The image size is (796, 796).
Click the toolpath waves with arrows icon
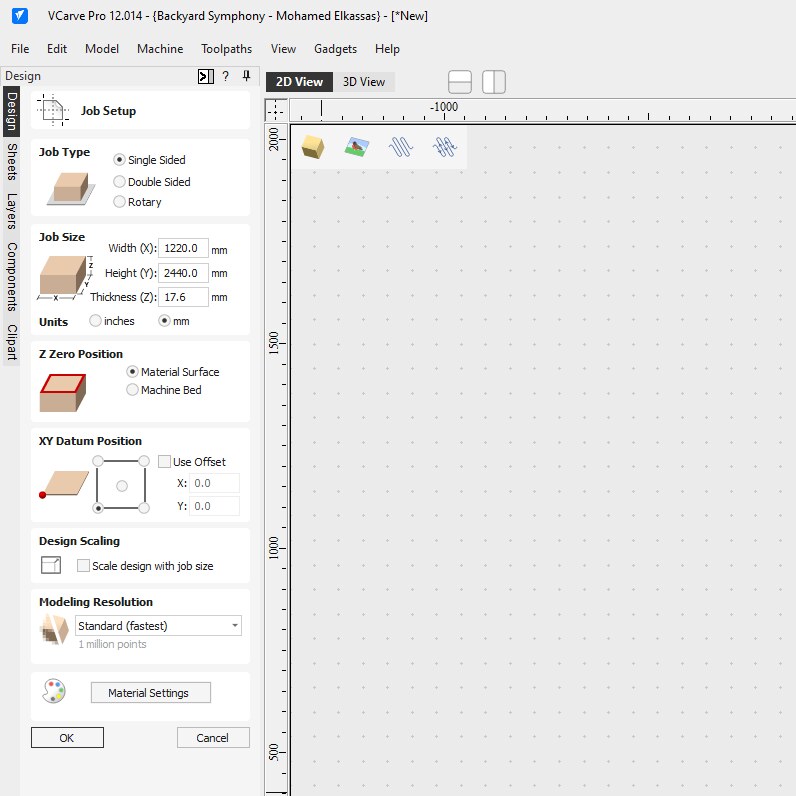tap(445, 147)
